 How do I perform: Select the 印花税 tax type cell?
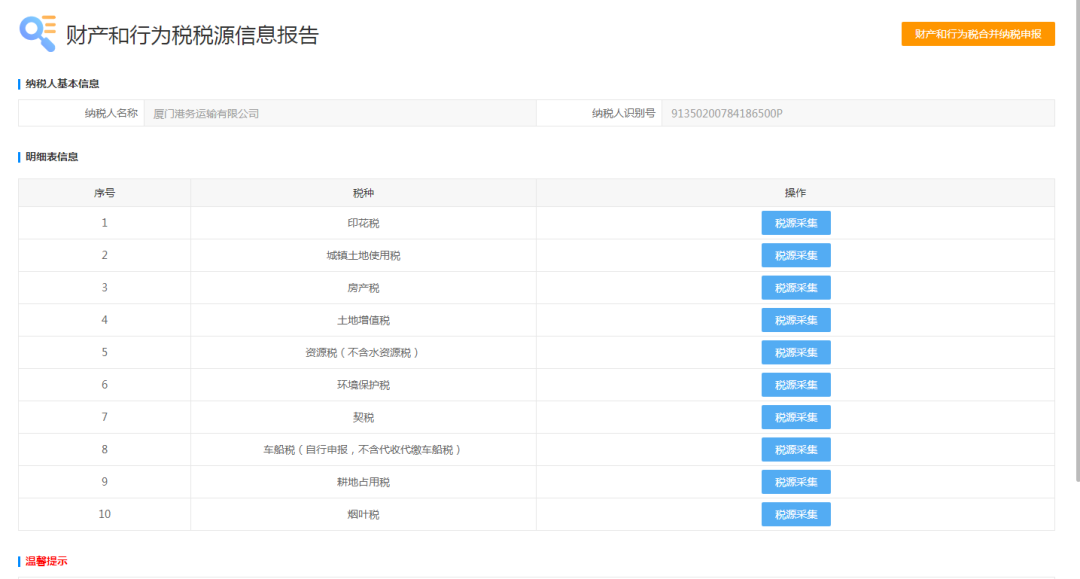[363, 223]
